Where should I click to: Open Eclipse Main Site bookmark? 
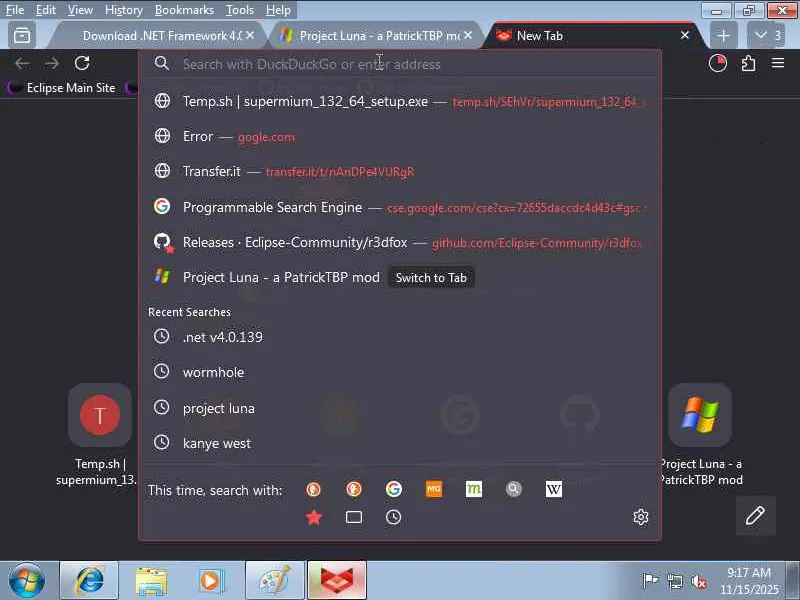tap(65, 88)
